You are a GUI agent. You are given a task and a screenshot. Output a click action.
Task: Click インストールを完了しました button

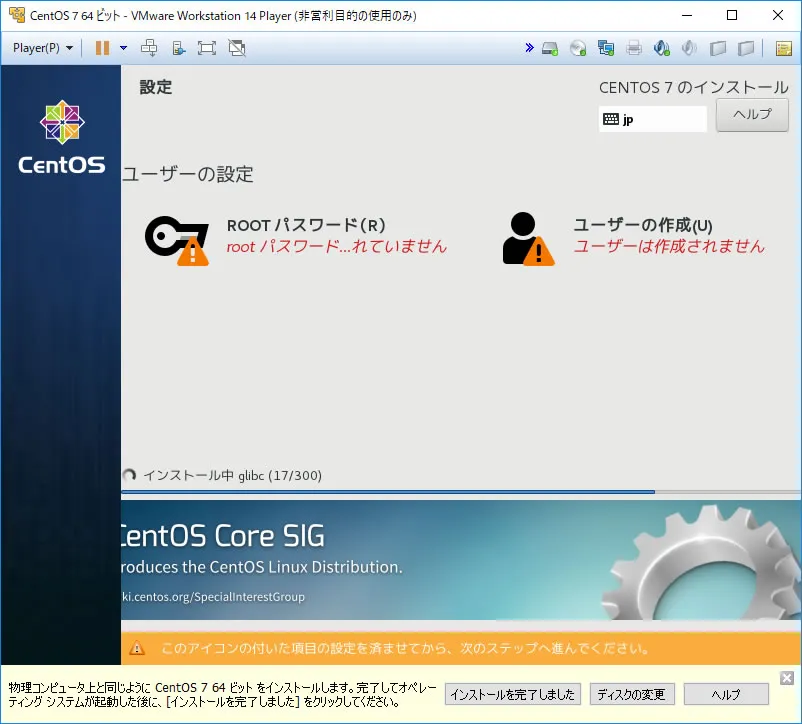(513, 694)
